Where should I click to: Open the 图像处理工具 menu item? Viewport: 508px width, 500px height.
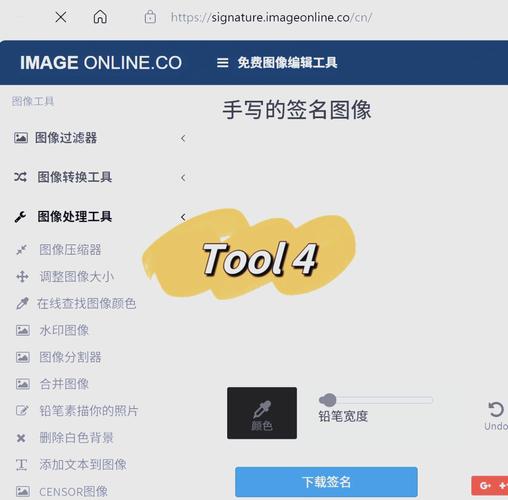(75, 217)
